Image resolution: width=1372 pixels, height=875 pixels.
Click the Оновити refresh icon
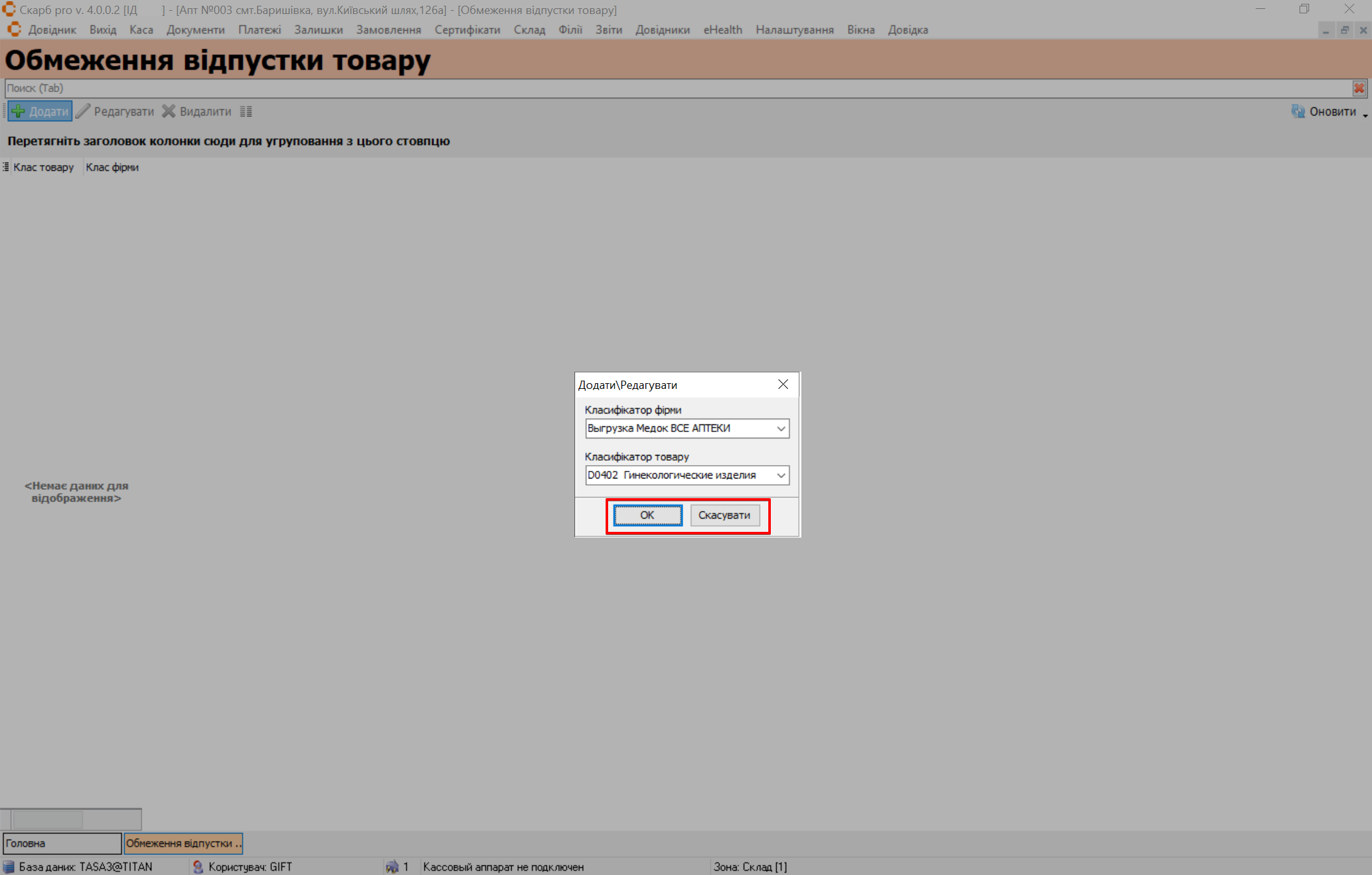(1298, 111)
